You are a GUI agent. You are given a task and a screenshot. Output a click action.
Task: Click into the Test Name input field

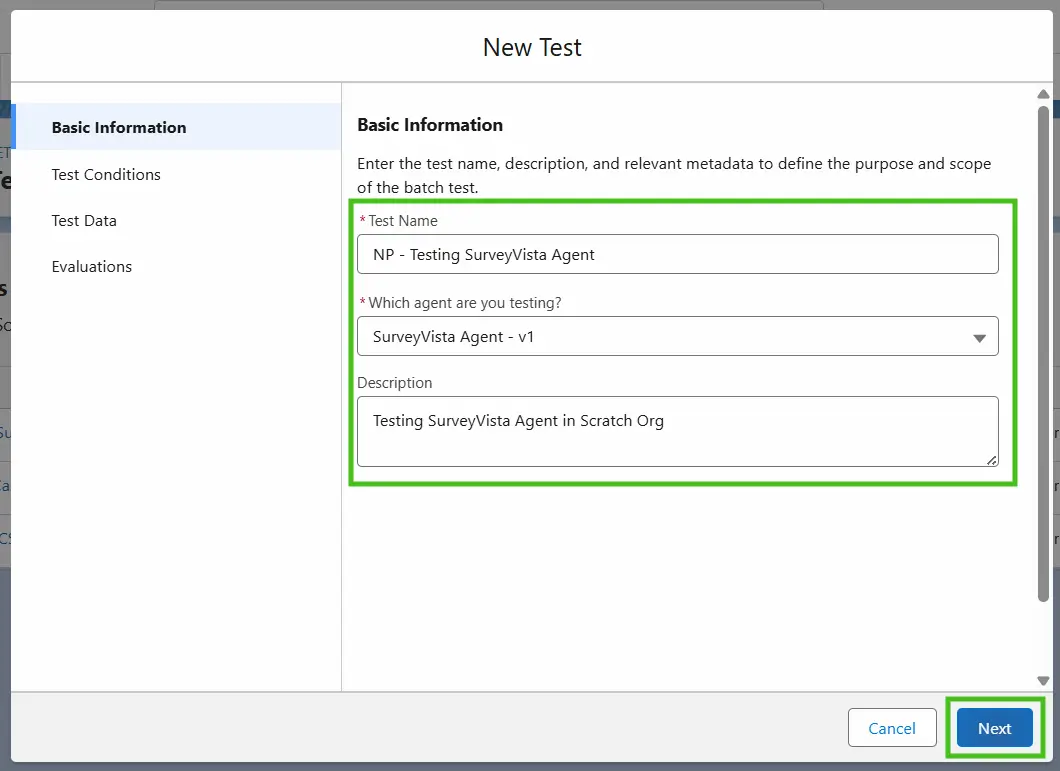[x=677, y=254]
